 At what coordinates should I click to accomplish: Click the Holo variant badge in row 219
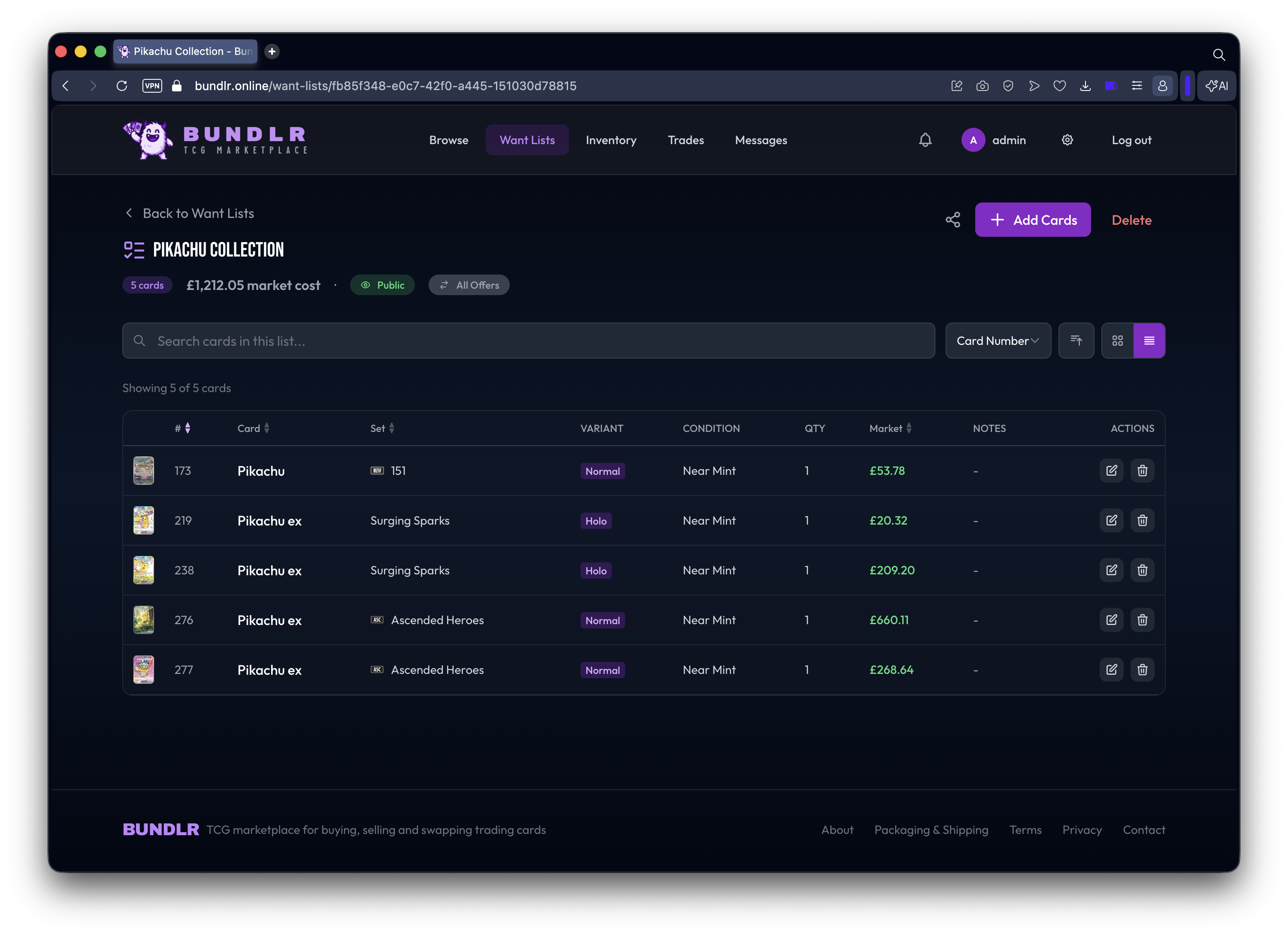(x=596, y=521)
